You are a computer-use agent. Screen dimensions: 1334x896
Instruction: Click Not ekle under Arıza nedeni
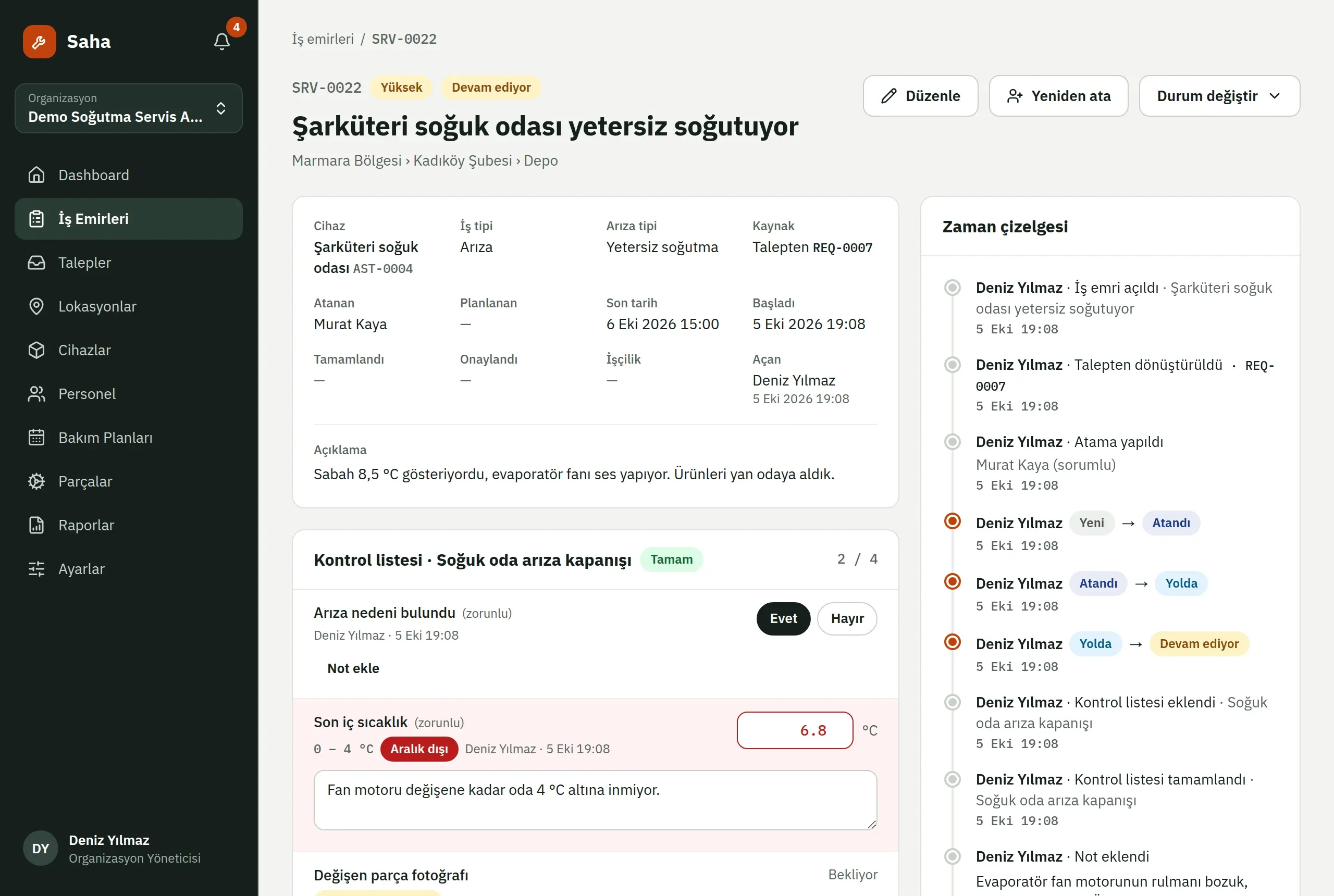[x=353, y=668]
